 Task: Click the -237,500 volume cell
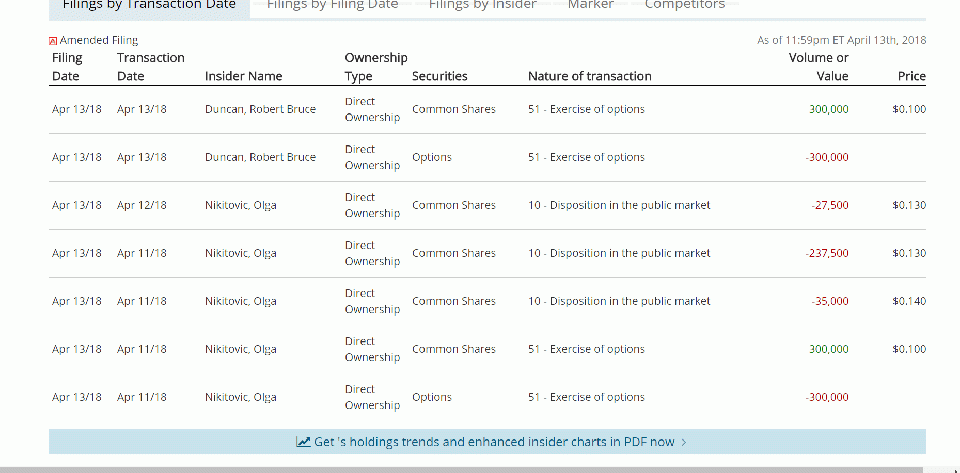click(x=827, y=253)
